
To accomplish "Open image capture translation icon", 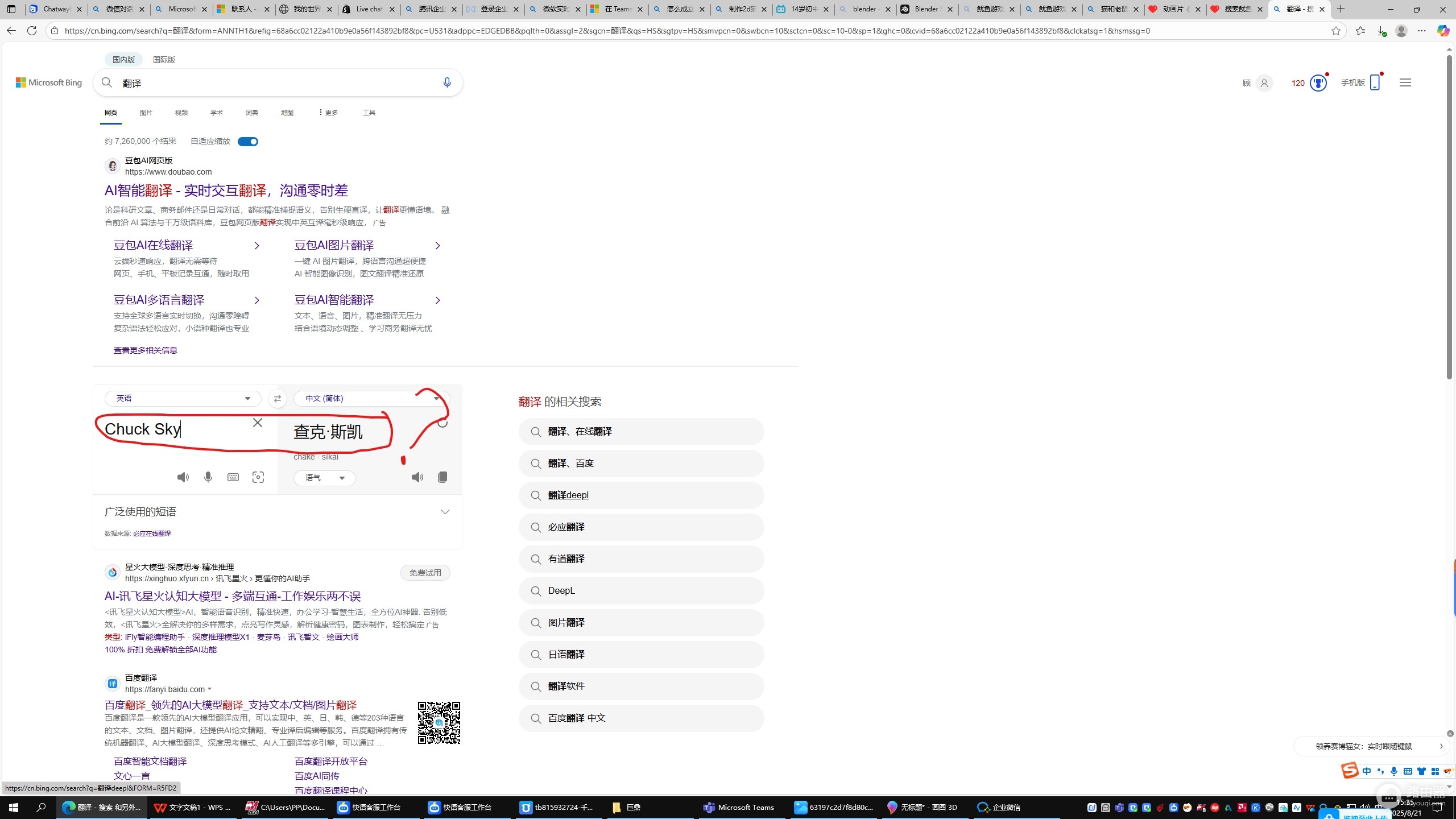I will (258, 477).
